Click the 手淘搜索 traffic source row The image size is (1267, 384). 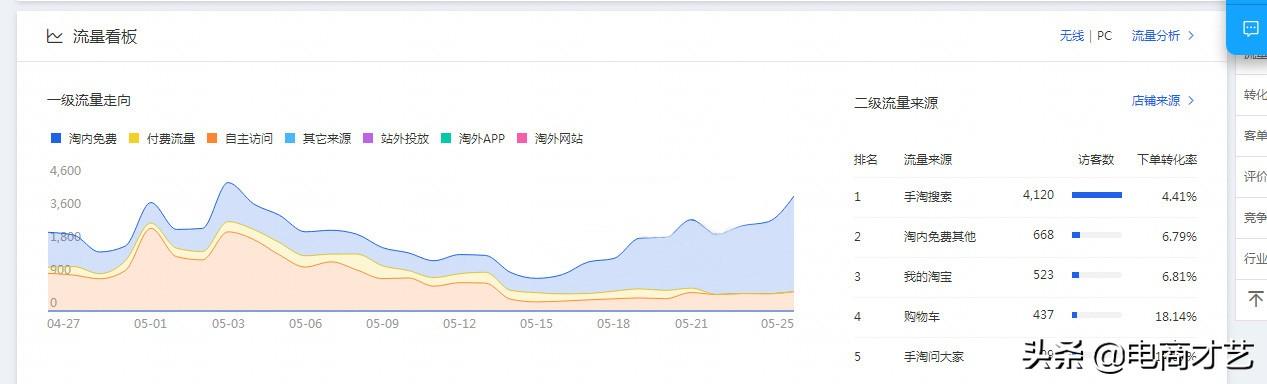(1025, 197)
